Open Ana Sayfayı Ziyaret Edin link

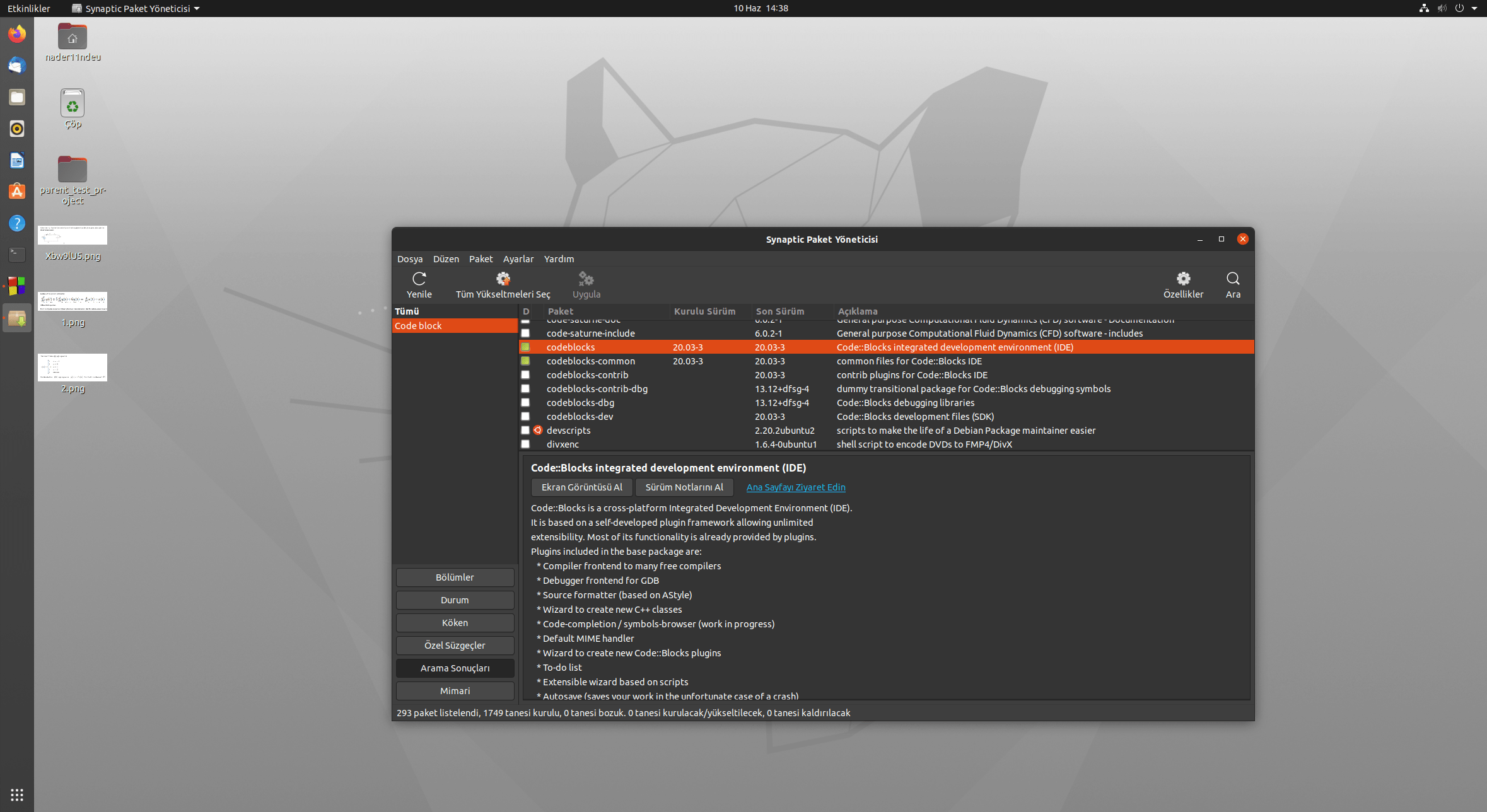point(796,487)
